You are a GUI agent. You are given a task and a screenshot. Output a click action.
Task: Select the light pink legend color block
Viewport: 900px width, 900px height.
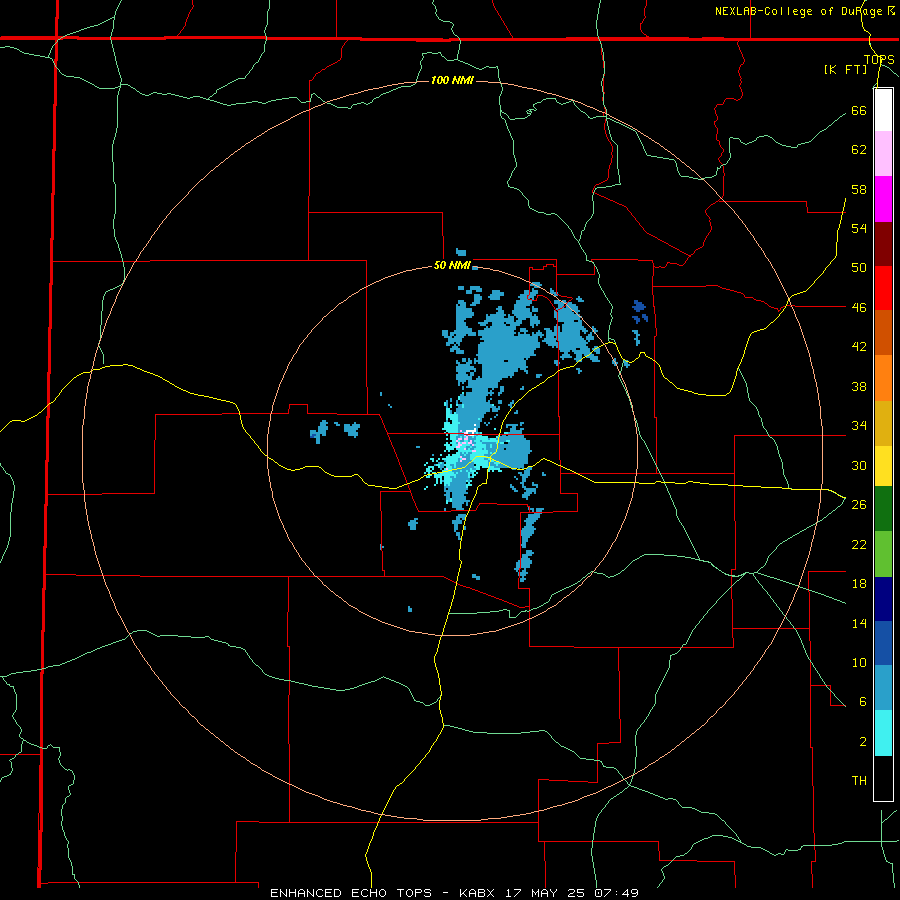click(883, 154)
